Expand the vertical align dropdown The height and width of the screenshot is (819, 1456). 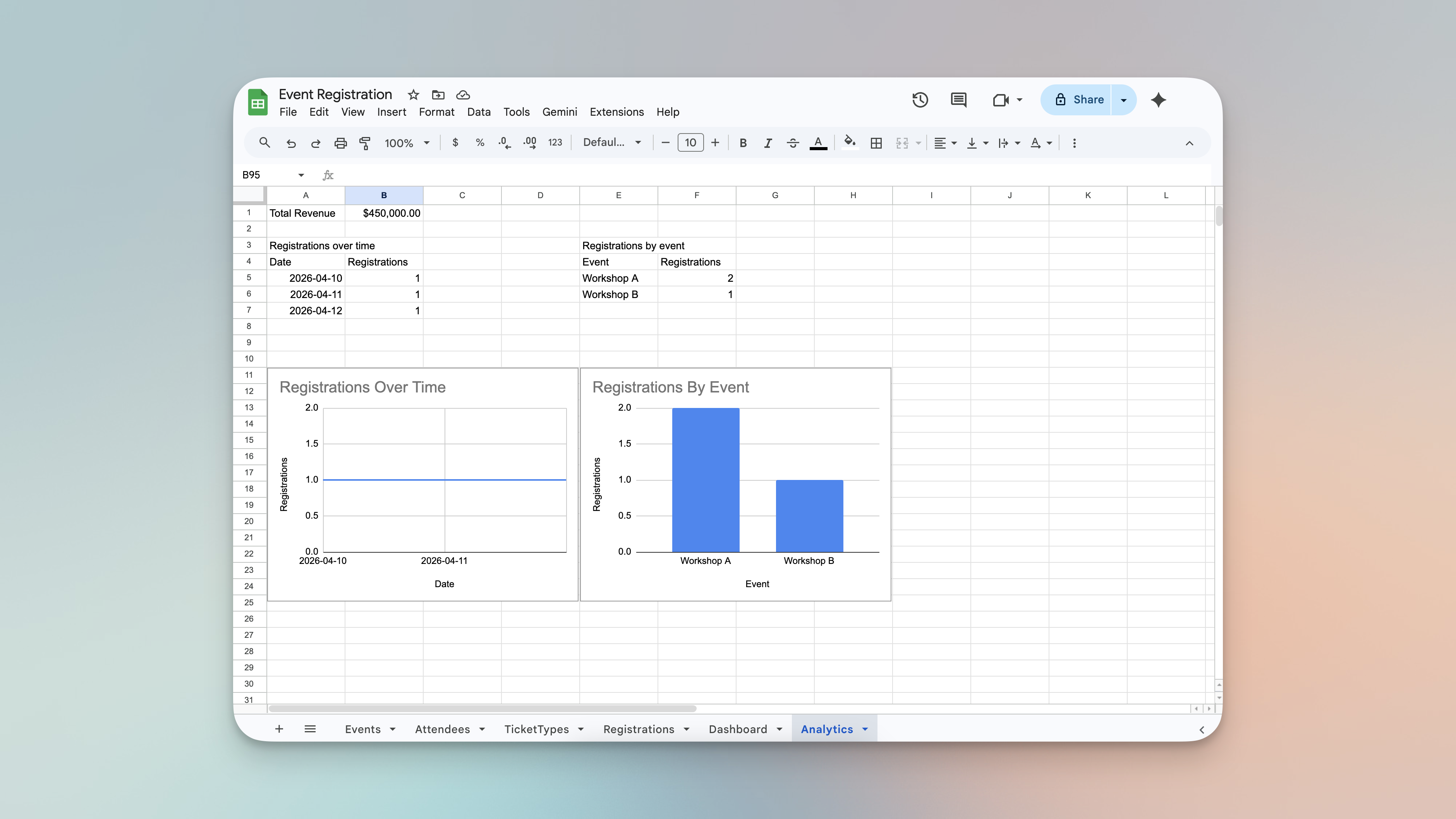(x=985, y=144)
